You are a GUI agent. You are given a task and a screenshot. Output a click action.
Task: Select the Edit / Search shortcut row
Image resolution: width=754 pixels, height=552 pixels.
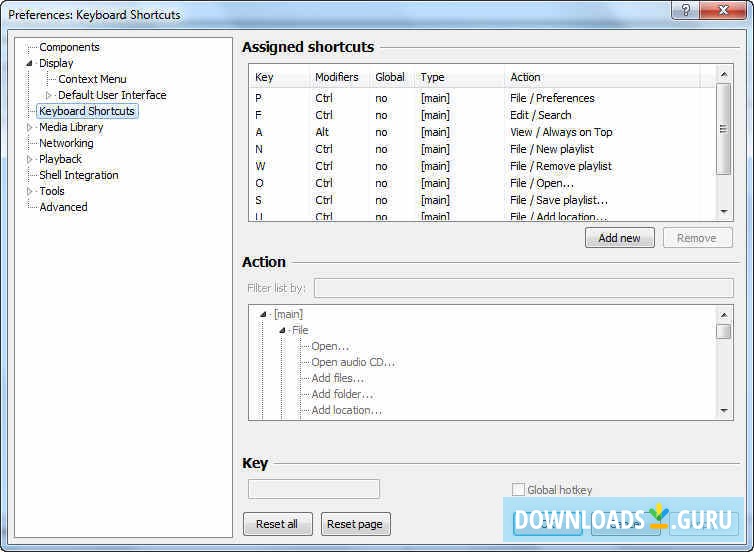click(482, 115)
